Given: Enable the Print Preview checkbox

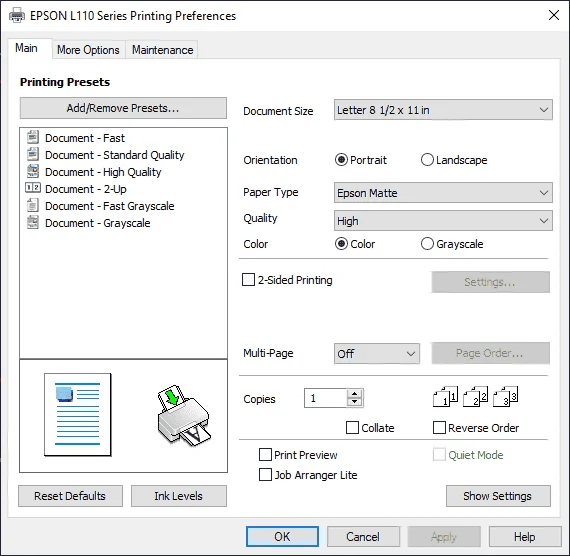Looking at the screenshot, I should point(265,455).
